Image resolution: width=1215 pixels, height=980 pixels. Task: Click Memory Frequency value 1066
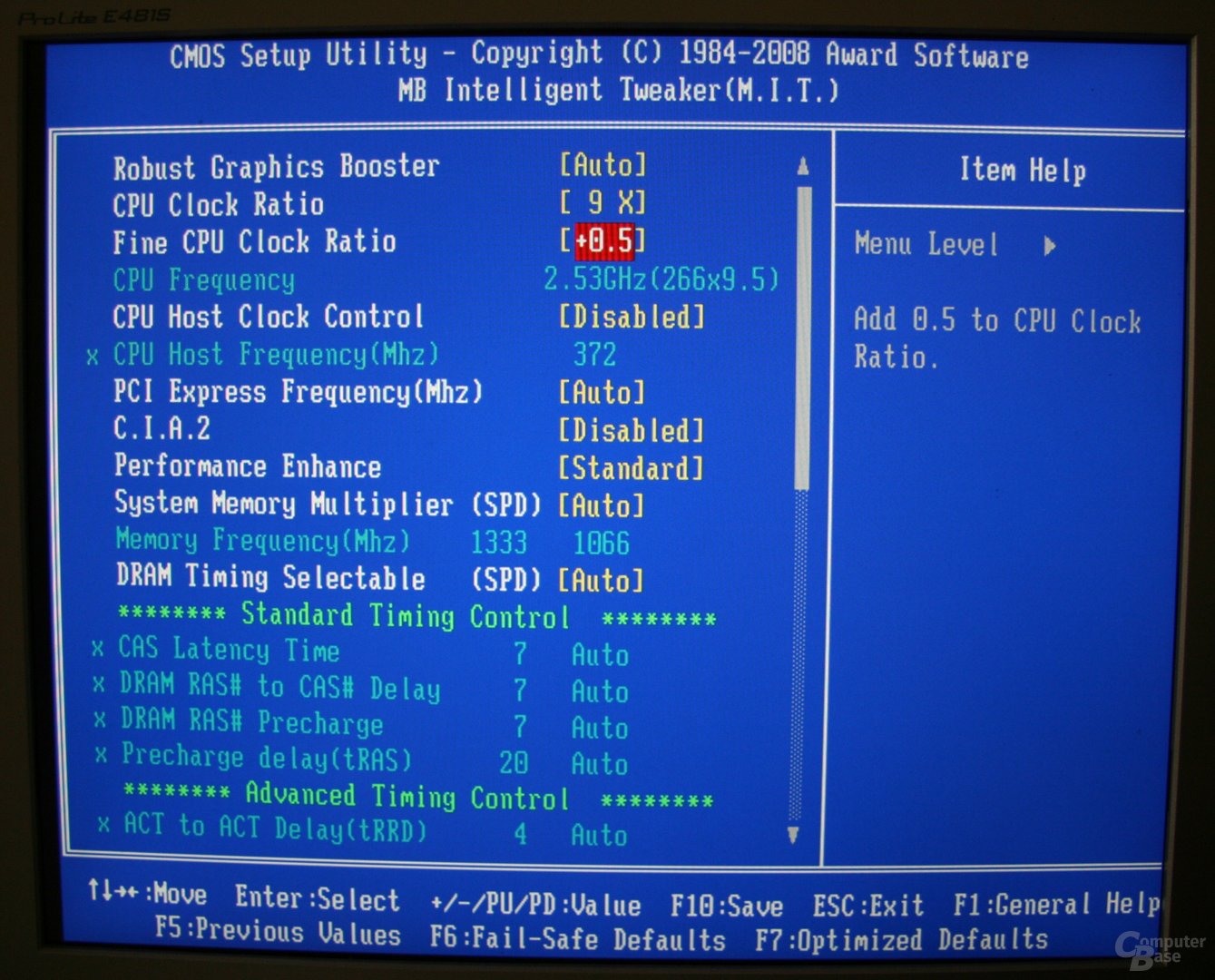click(602, 543)
